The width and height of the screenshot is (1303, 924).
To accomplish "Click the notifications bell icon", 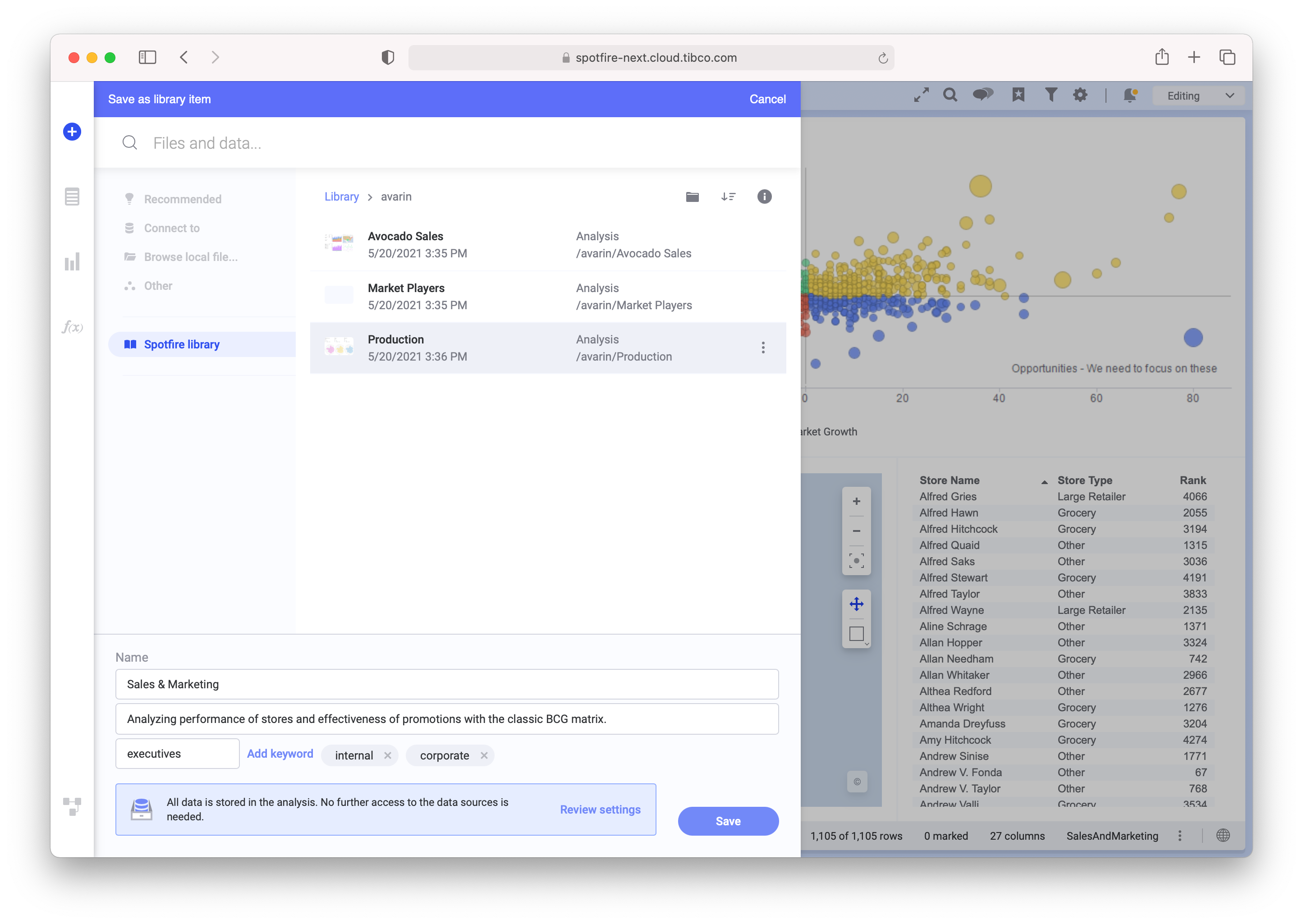I will (x=1130, y=96).
